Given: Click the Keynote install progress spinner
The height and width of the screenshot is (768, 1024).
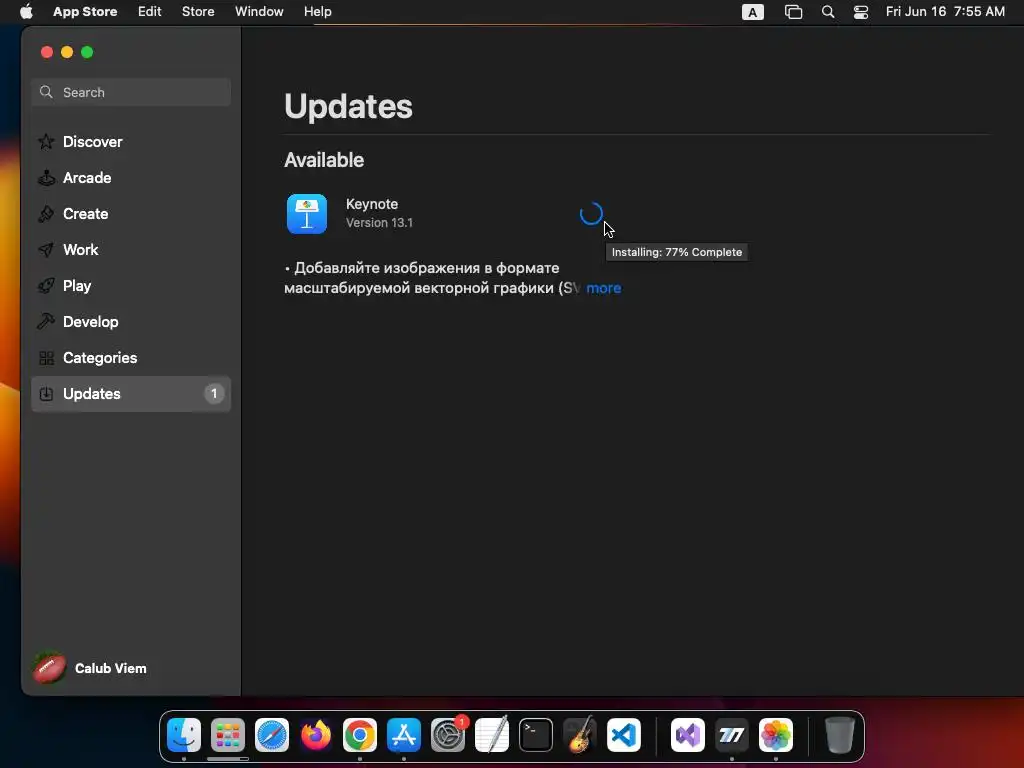Looking at the screenshot, I should point(591,214).
